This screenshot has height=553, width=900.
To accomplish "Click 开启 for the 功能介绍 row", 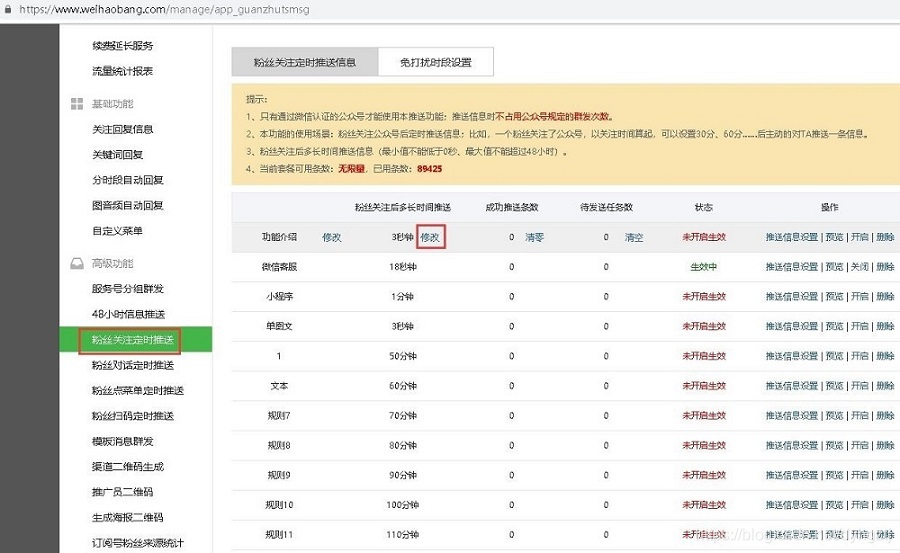I will 860,237.
